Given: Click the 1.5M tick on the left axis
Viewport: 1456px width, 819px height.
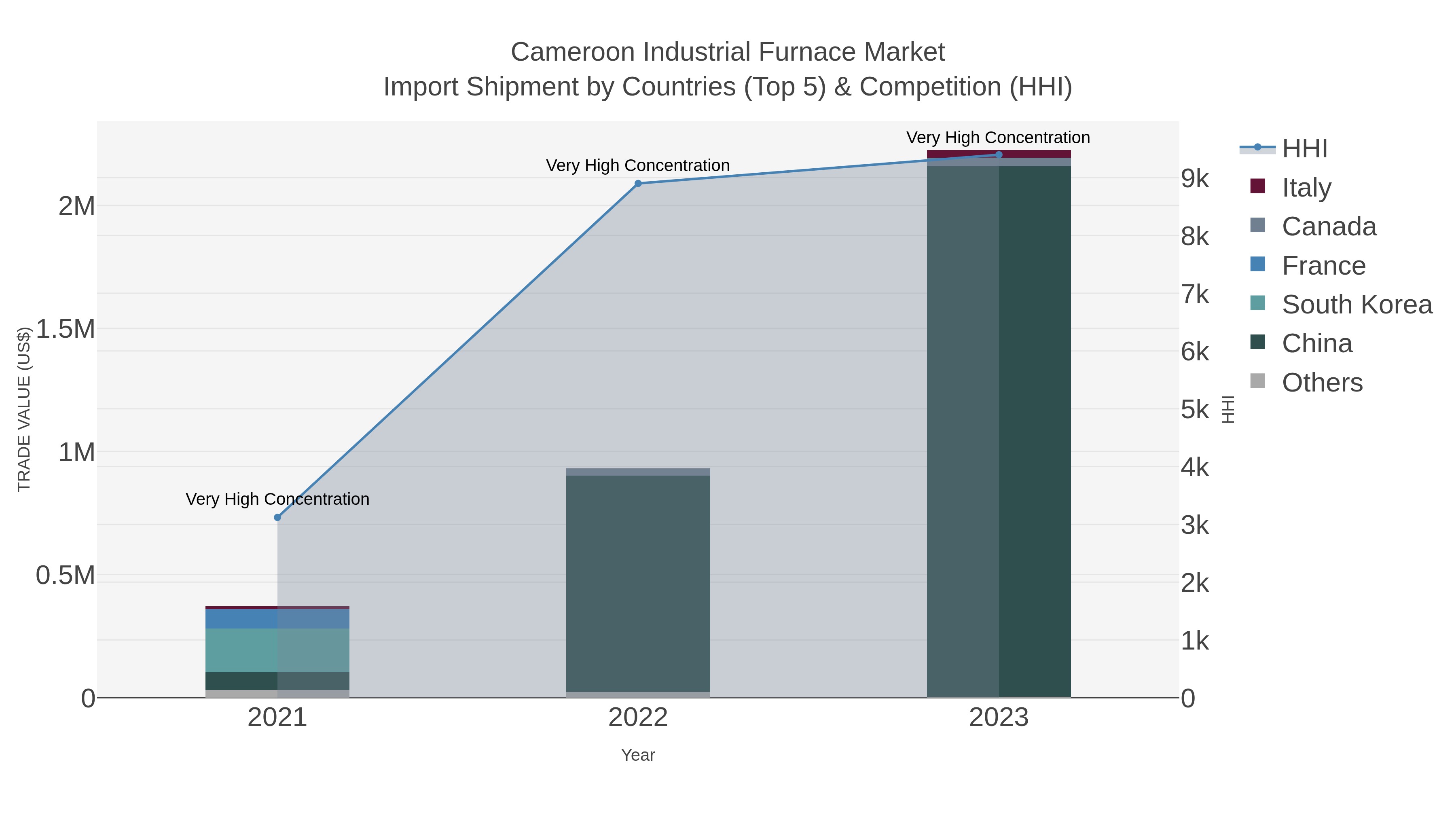Looking at the screenshot, I should tap(66, 329).
